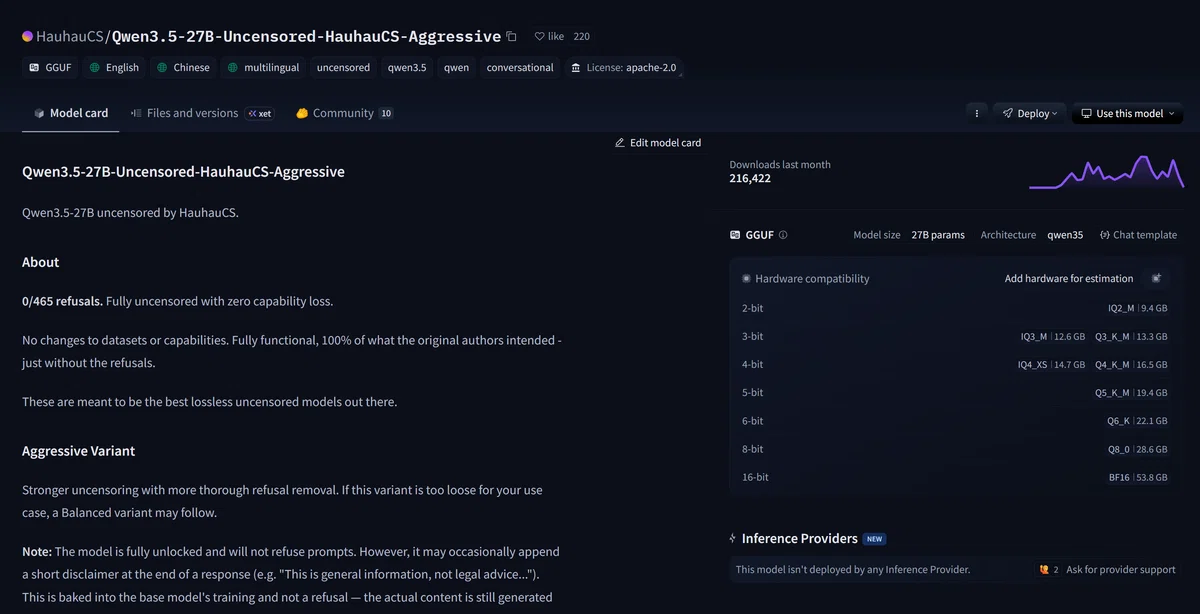Open the three-dot more options menu
The height and width of the screenshot is (614, 1200).
[x=977, y=113]
